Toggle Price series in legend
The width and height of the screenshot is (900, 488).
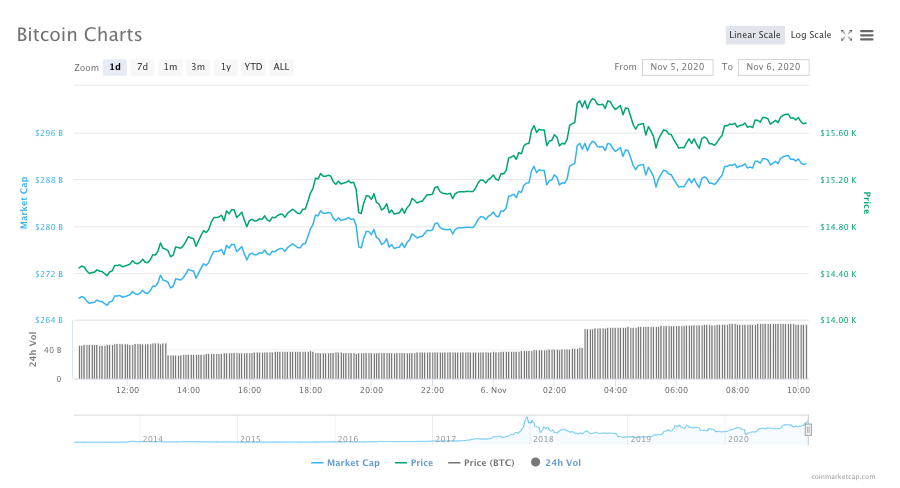tap(414, 463)
